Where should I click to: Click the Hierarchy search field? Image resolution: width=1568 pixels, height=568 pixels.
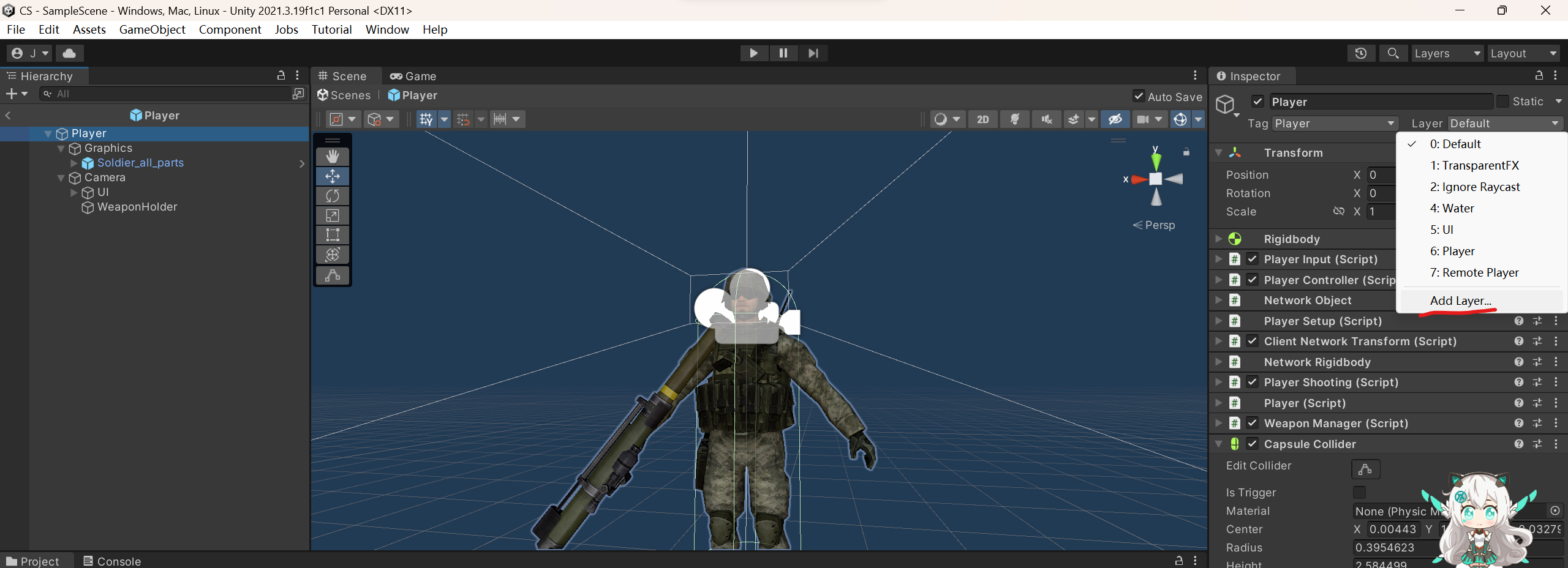click(x=165, y=94)
